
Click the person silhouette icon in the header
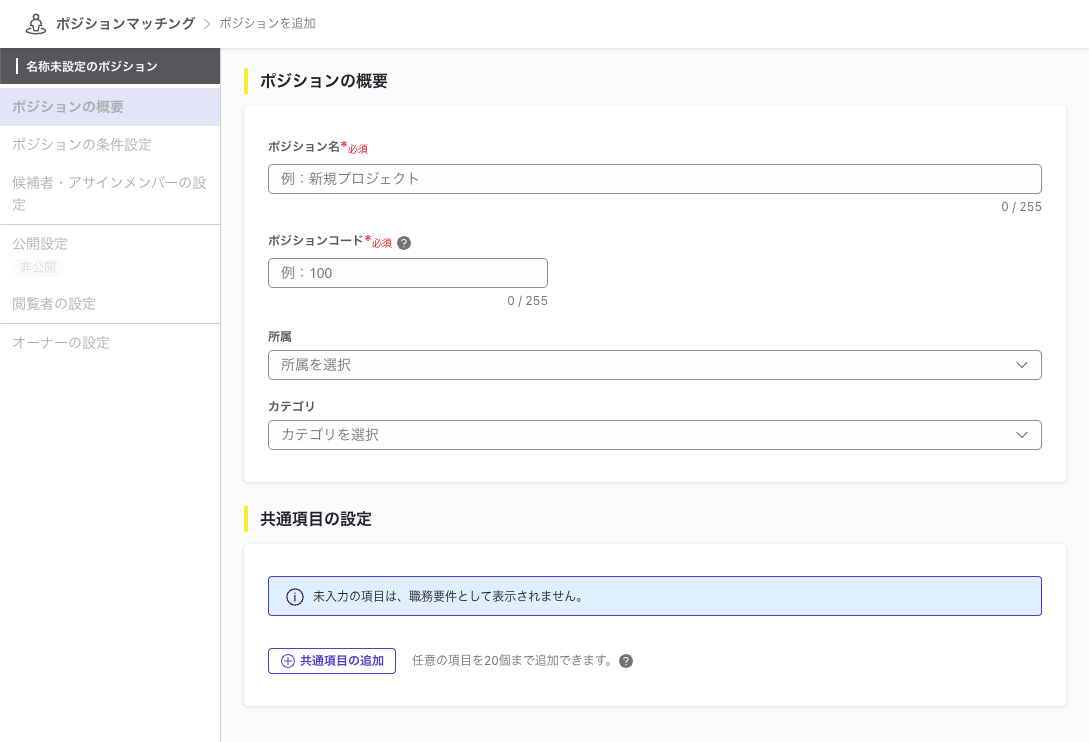pyautogui.click(x=35, y=22)
